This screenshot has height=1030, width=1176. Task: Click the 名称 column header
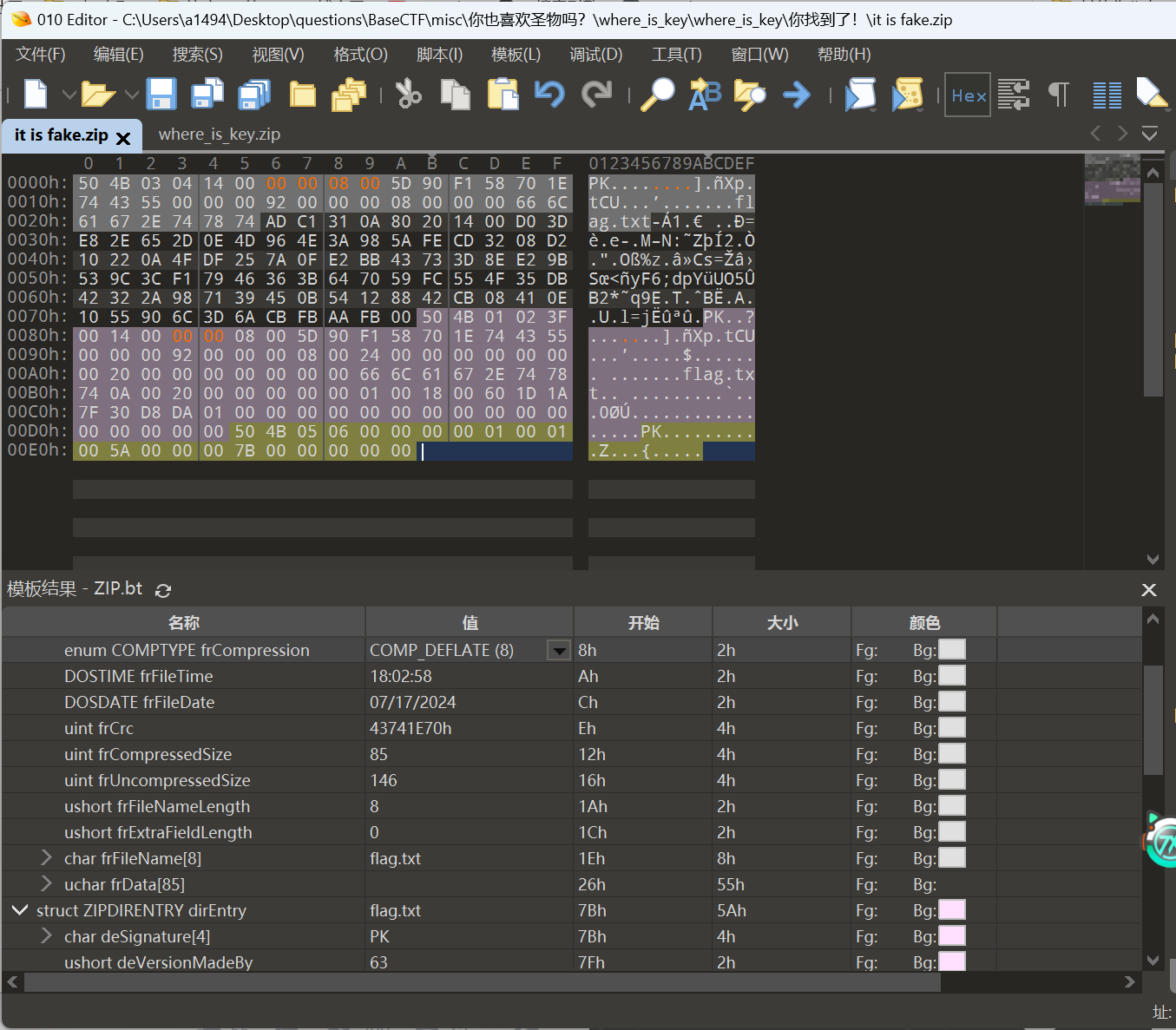click(x=184, y=622)
